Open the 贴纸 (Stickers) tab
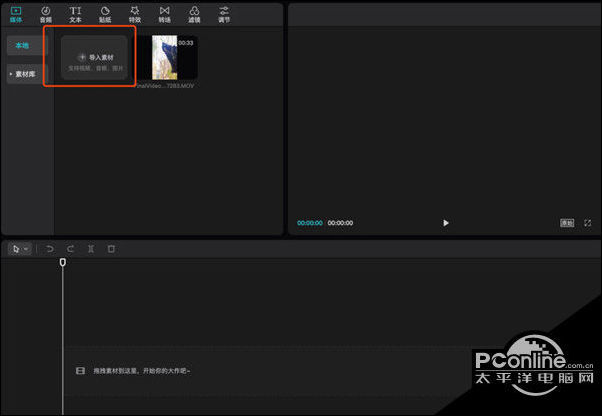The image size is (602, 416). (105, 15)
